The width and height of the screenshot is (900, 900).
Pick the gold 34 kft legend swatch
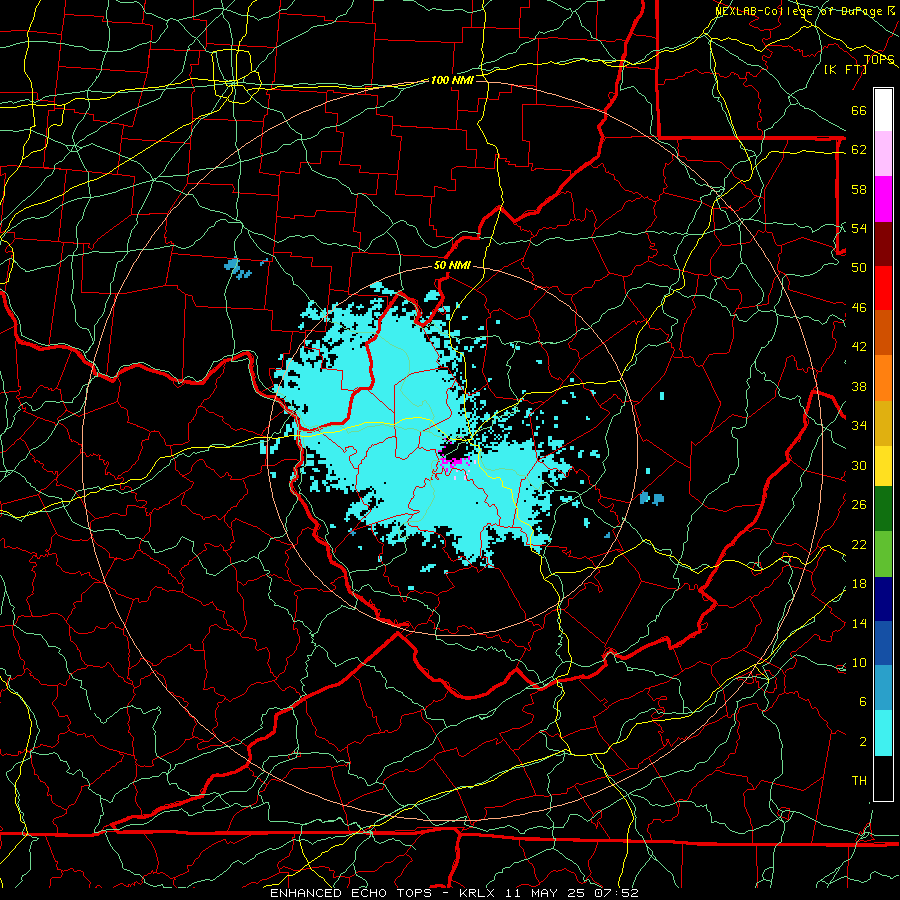click(883, 422)
